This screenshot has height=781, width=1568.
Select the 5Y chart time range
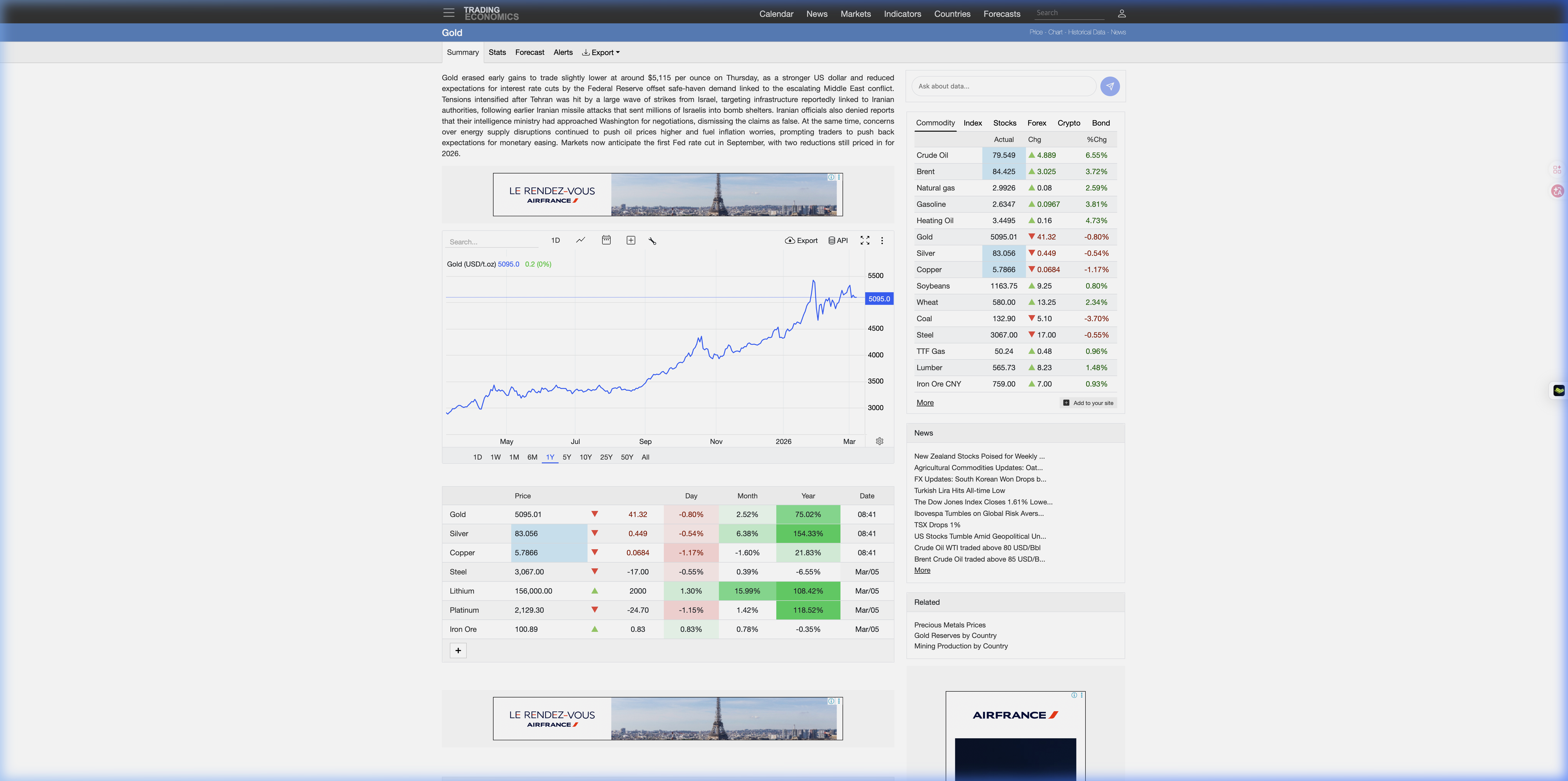pyautogui.click(x=567, y=457)
